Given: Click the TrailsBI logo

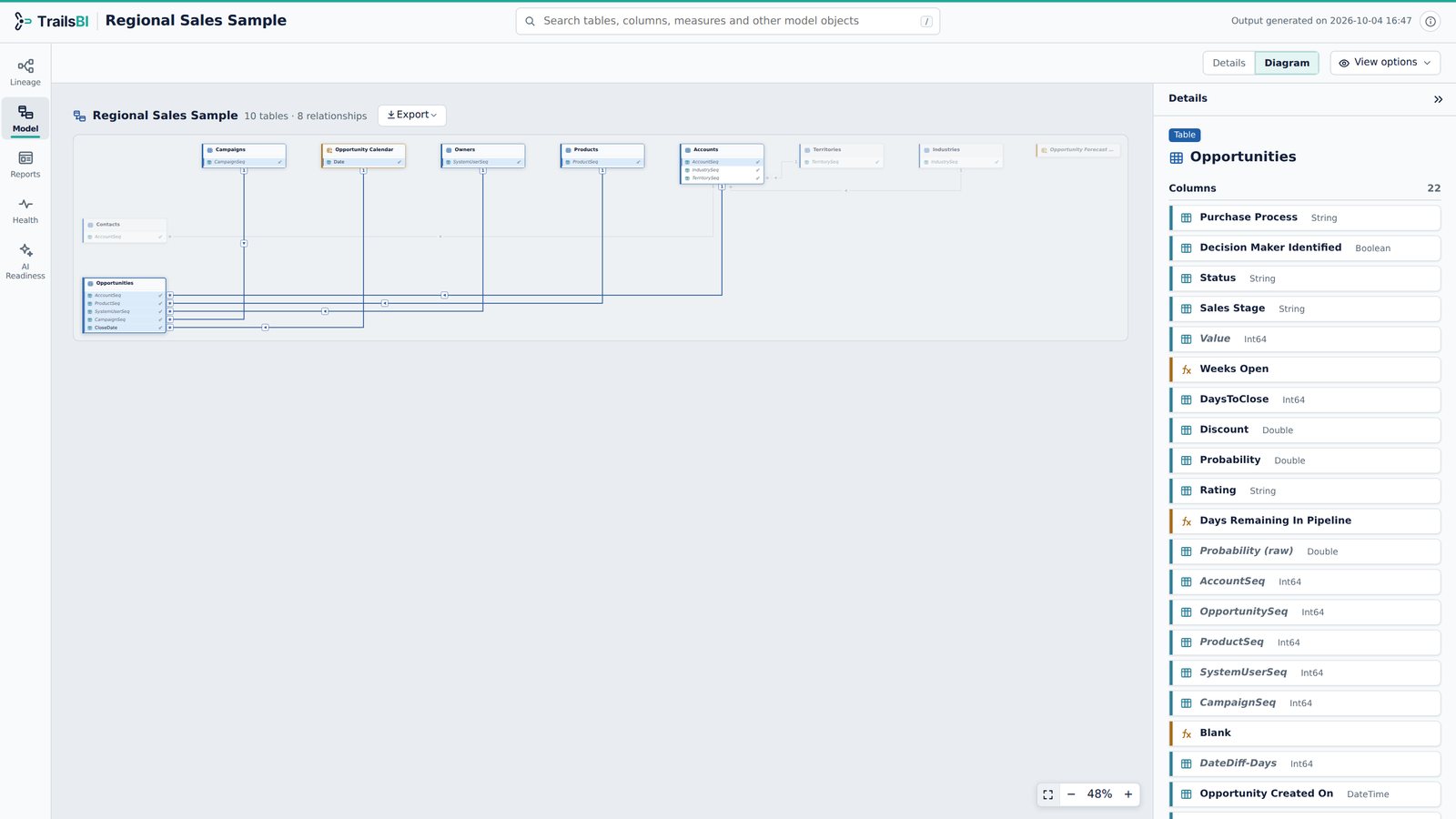Looking at the screenshot, I should [52, 21].
